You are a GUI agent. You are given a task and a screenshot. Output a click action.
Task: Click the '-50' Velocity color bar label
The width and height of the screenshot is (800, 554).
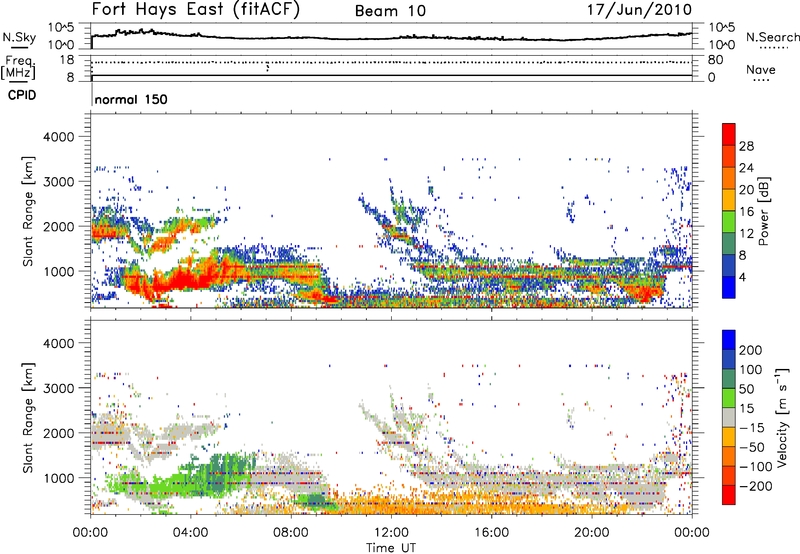(751, 447)
